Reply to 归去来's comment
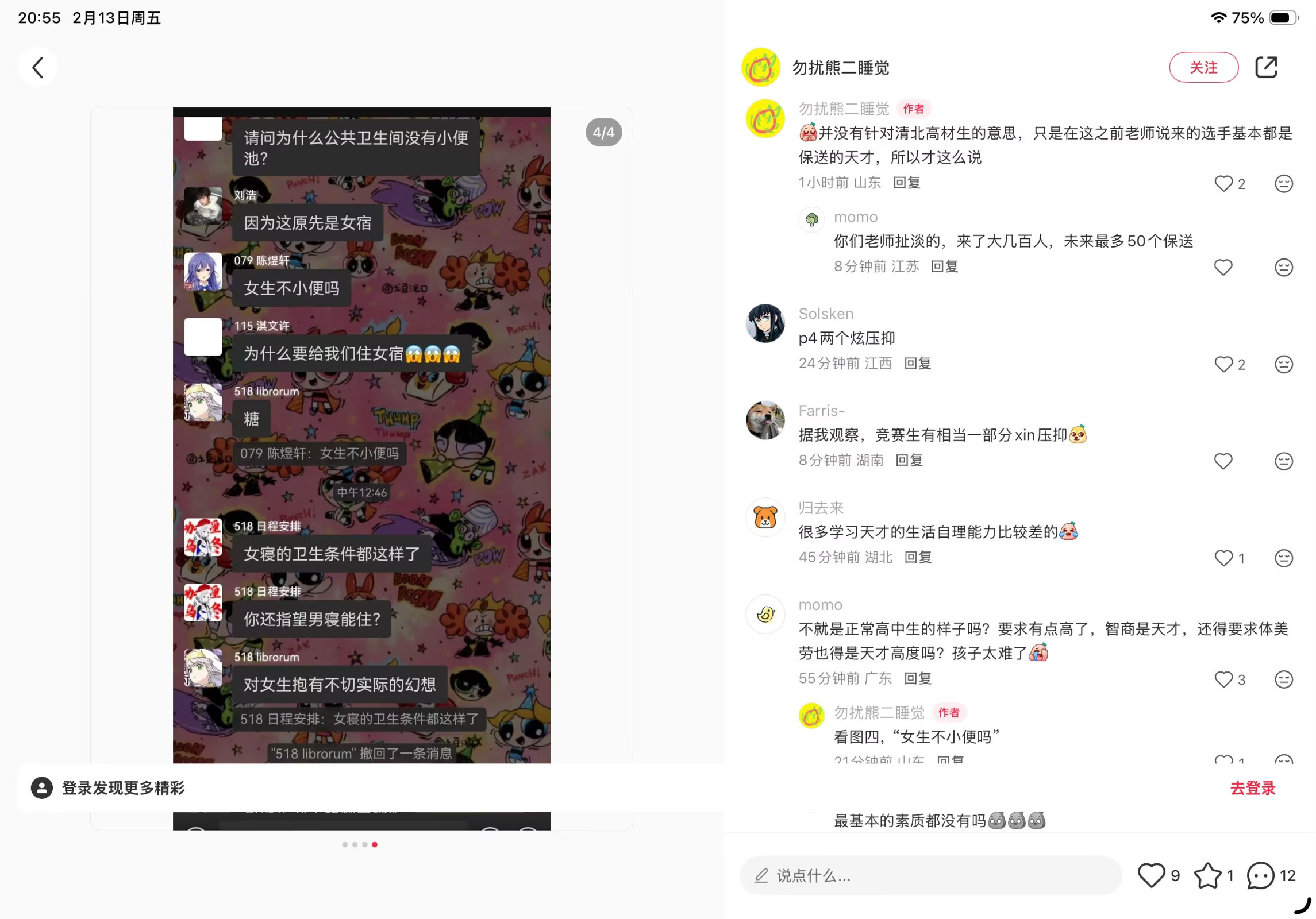The image size is (1316, 919). click(x=918, y=557)
